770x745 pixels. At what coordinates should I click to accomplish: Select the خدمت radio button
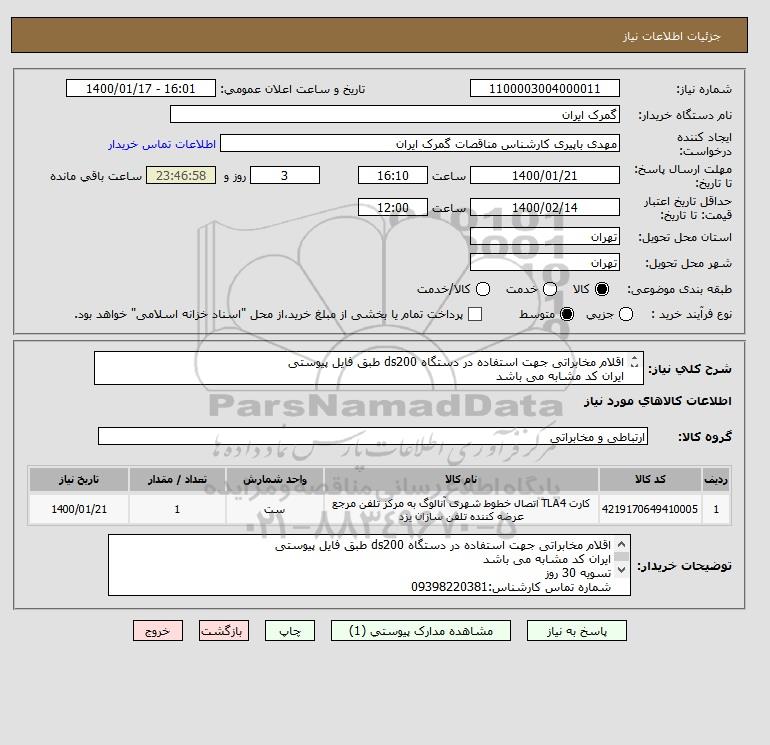click(550, 289)
